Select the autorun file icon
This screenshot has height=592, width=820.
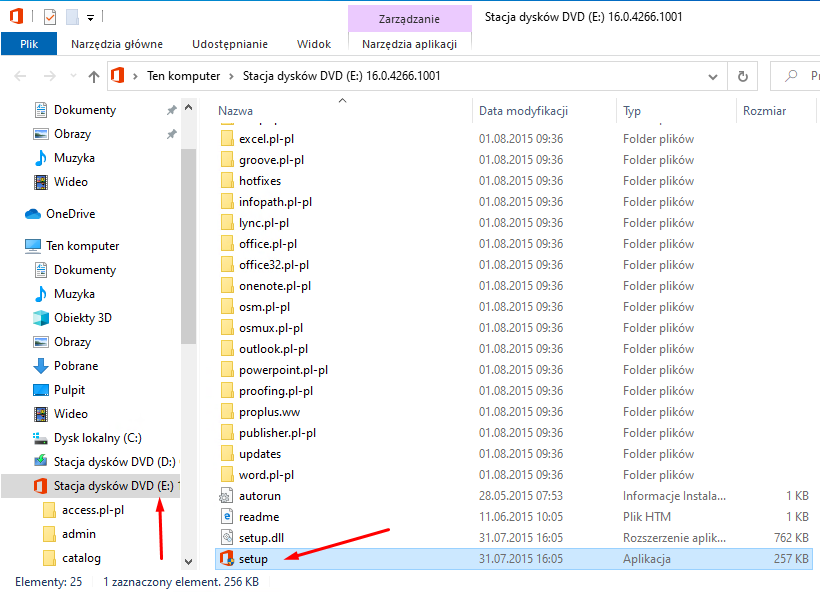[x=226, y=496]
